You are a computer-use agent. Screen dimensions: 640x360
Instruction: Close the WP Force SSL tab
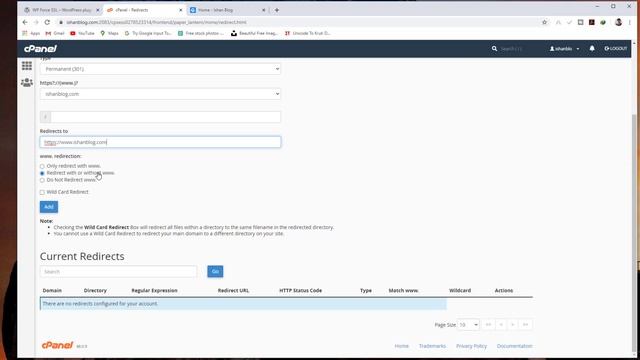(98, 10)
